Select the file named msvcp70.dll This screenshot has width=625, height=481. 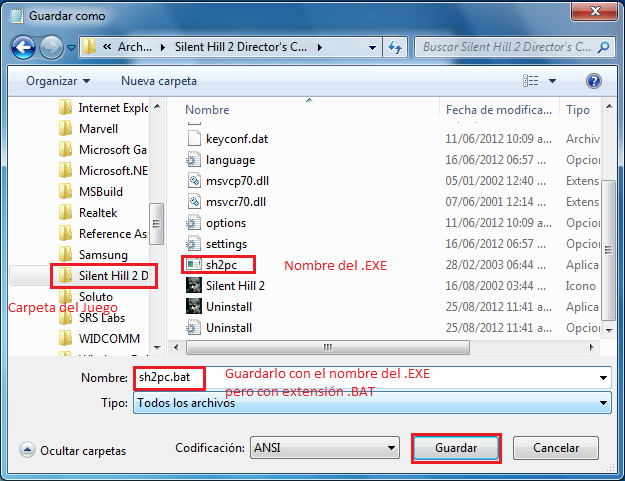(x=238, y=181)
